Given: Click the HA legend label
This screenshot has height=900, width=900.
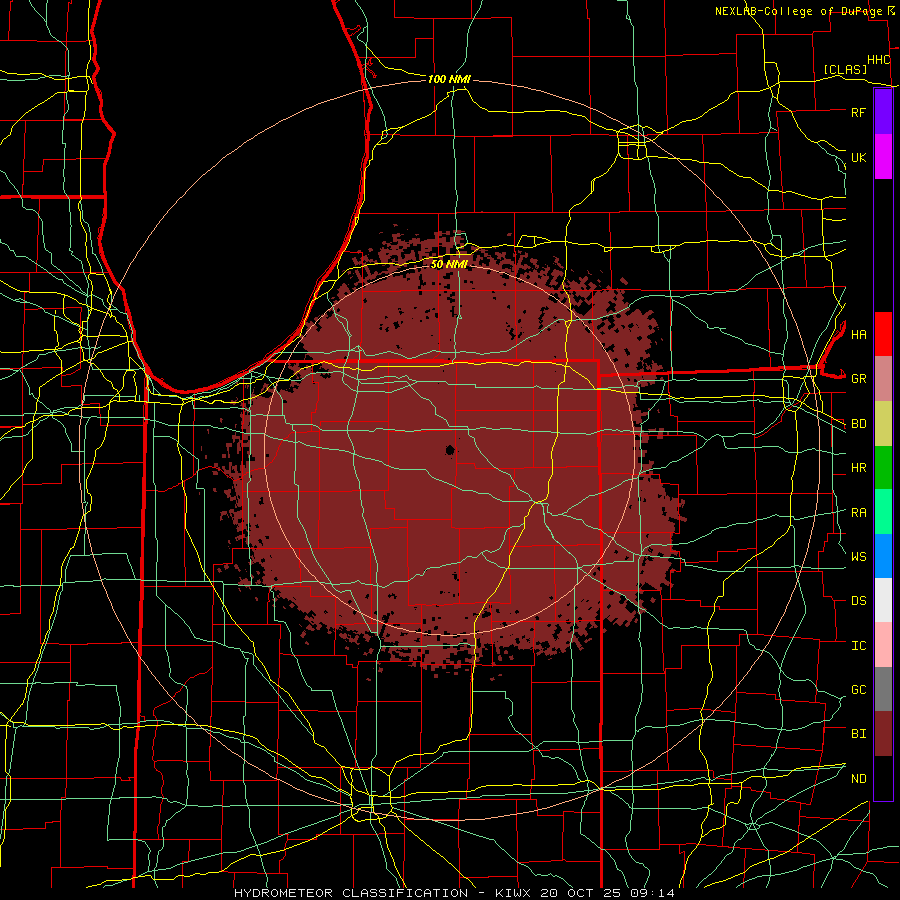Looking at the screenshot, I should coord(858,334).
